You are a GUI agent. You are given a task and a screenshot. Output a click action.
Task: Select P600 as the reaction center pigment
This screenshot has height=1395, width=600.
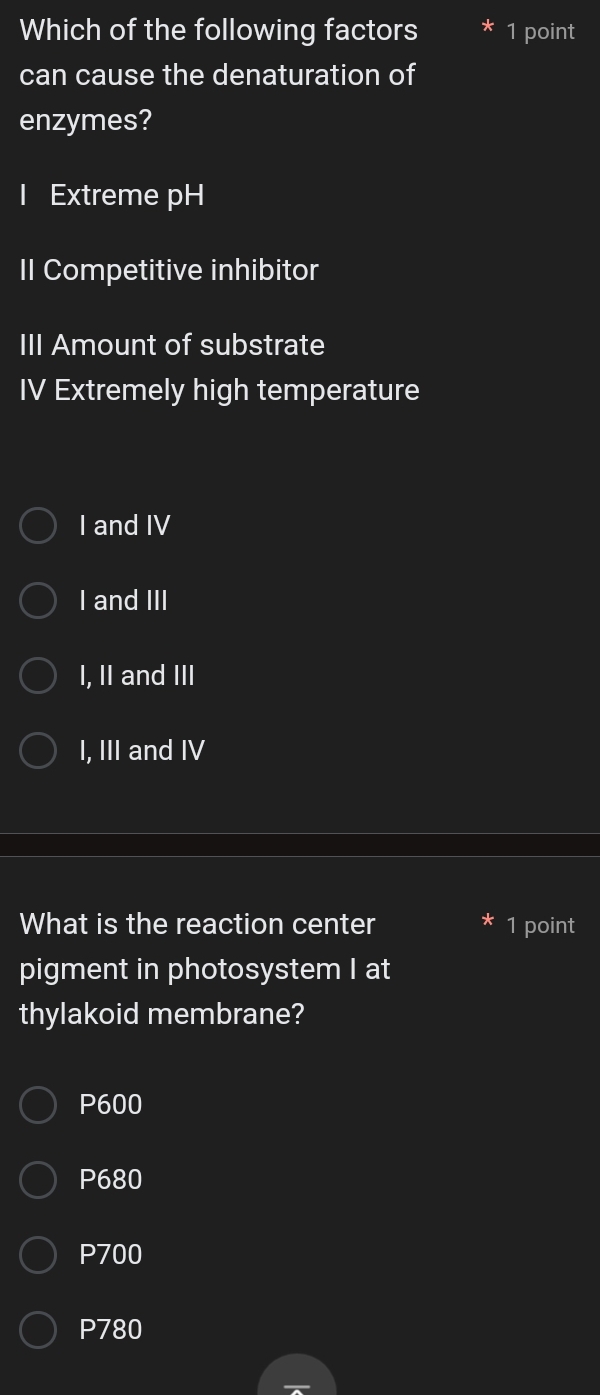tap(37, 1105)
